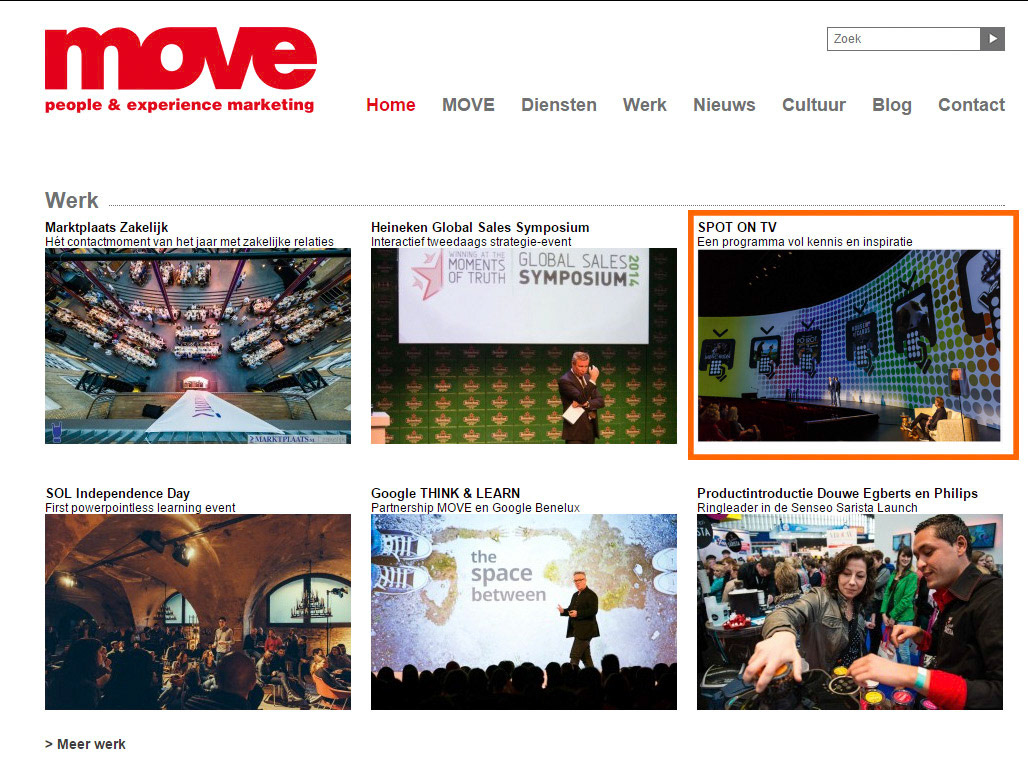Select the SPOT ON TV stage thumbnail
This screenshot has height=776, width=1028.
[850, 345]
